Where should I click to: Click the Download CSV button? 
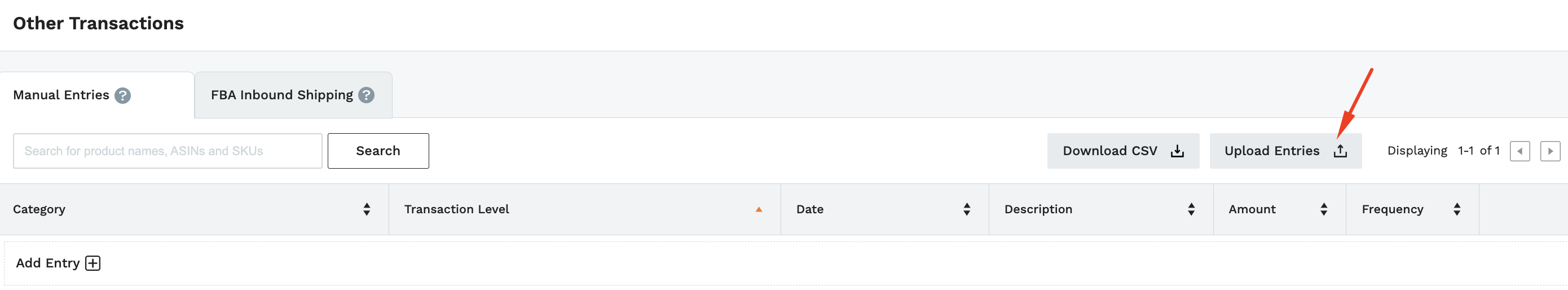(x=1123, y=151)
